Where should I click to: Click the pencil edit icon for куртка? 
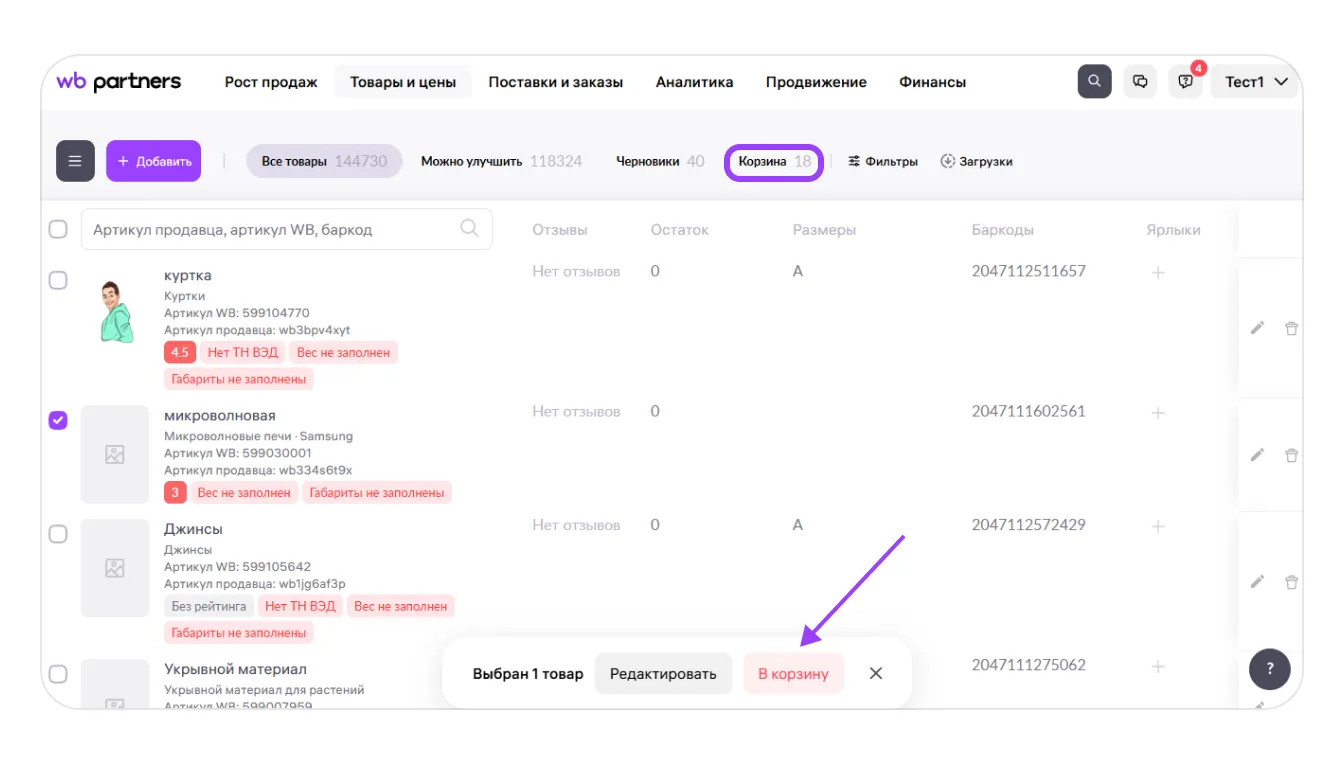(x=1258, y=328)
